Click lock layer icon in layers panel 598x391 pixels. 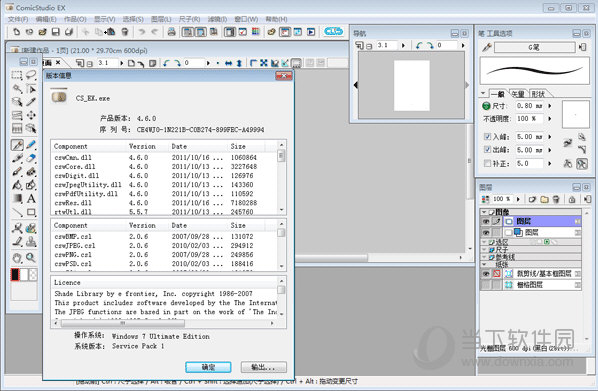coord(572,199)
